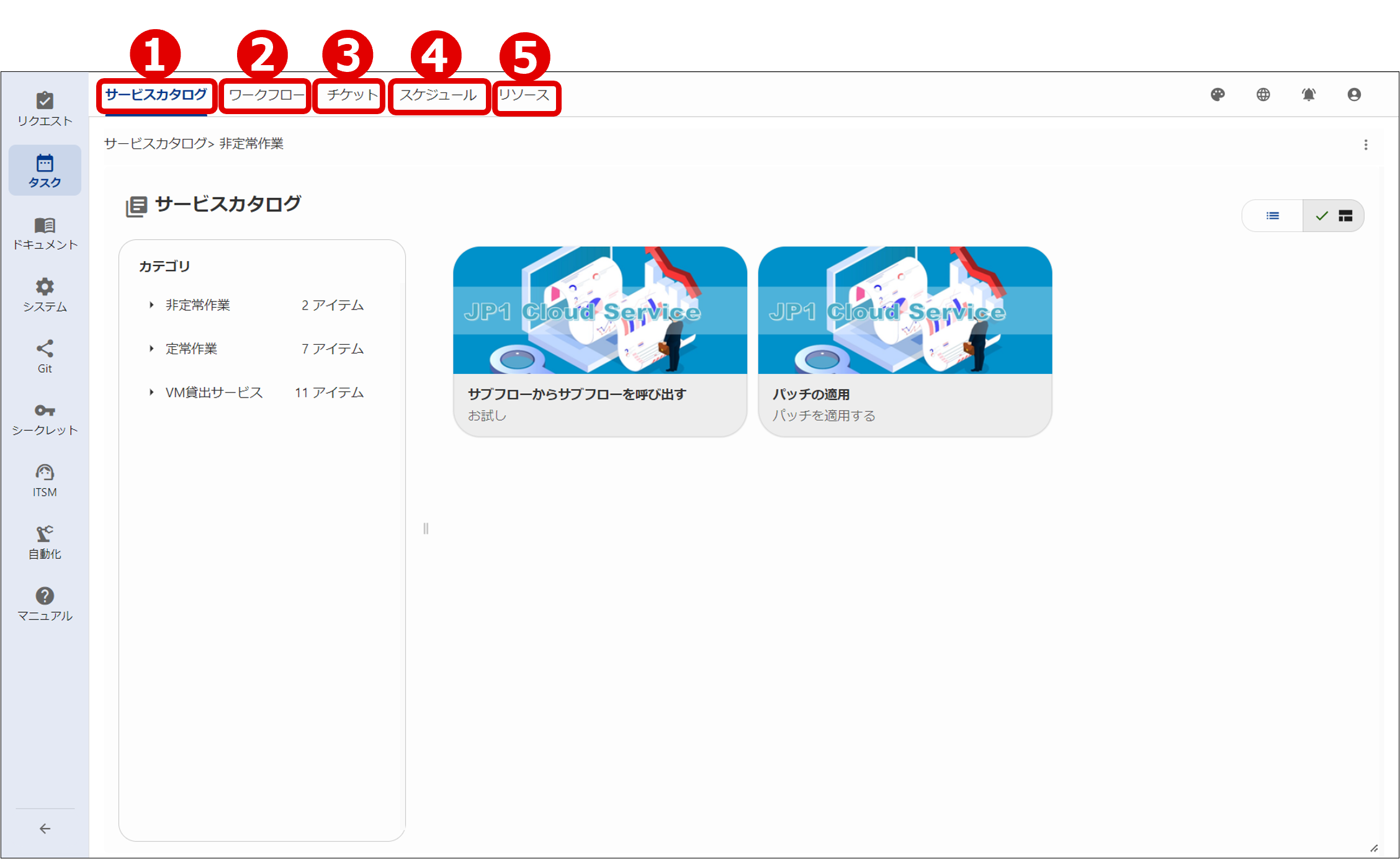Switch to grid view of the catalog
Screen dimensions: 1400x859
[1345, 215]
